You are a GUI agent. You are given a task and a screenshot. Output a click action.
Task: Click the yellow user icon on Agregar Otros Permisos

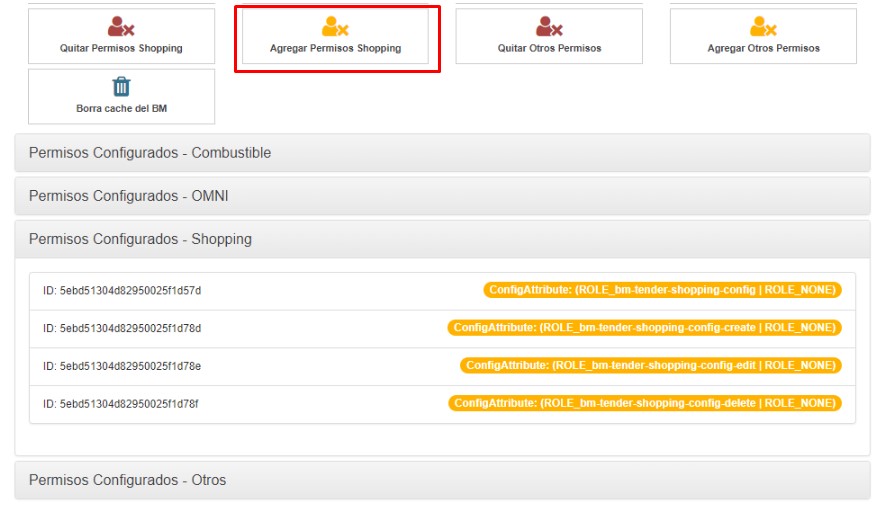(763, 27)
